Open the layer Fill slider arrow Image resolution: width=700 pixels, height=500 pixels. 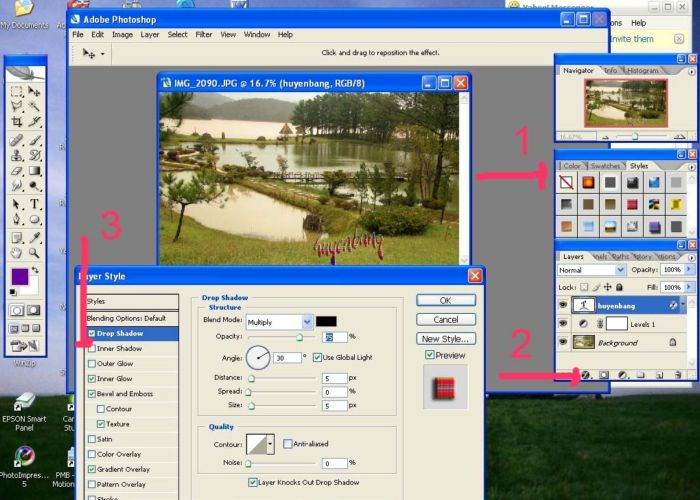coord(688,287)
